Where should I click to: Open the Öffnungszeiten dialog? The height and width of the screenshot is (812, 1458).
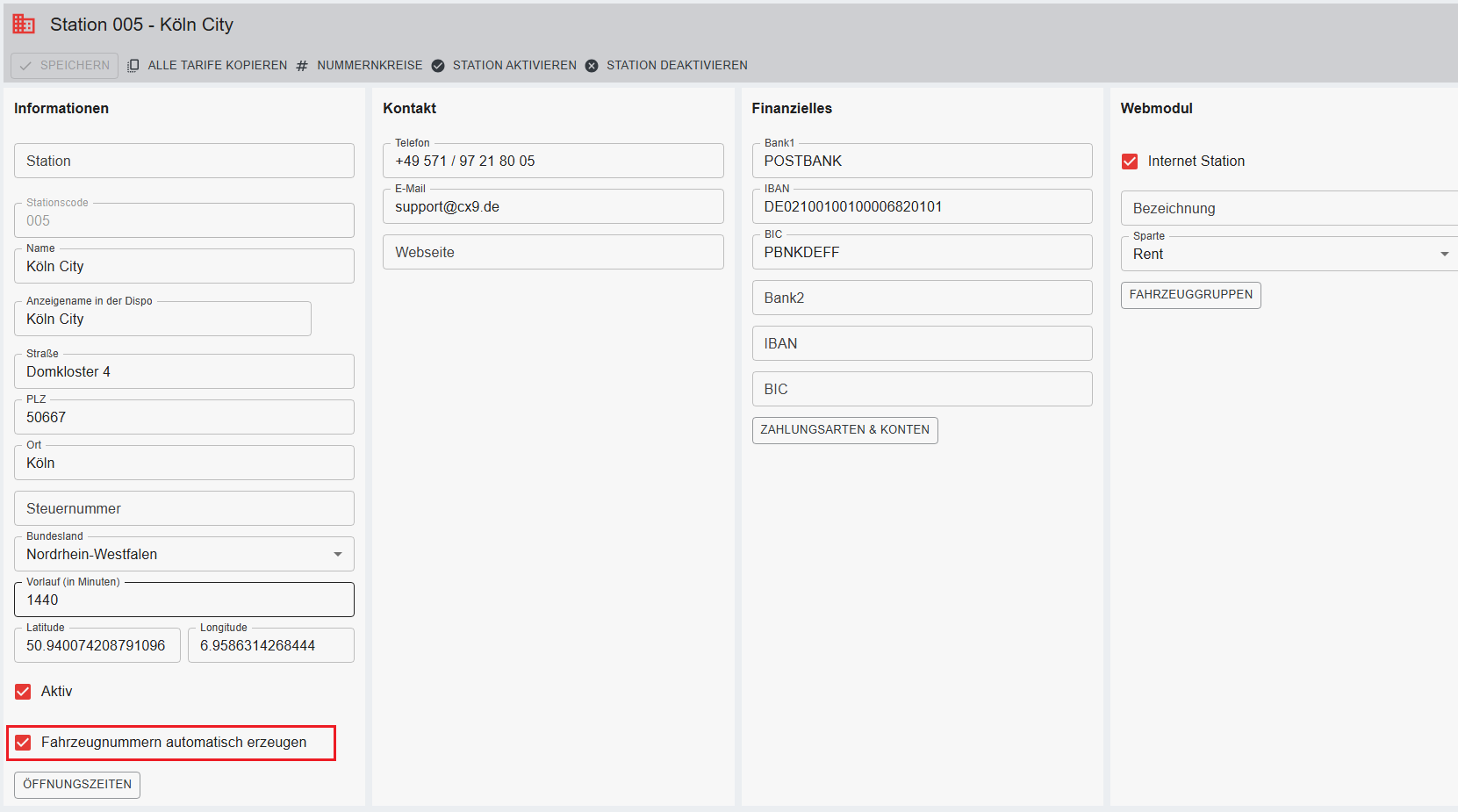pos(77,785)
